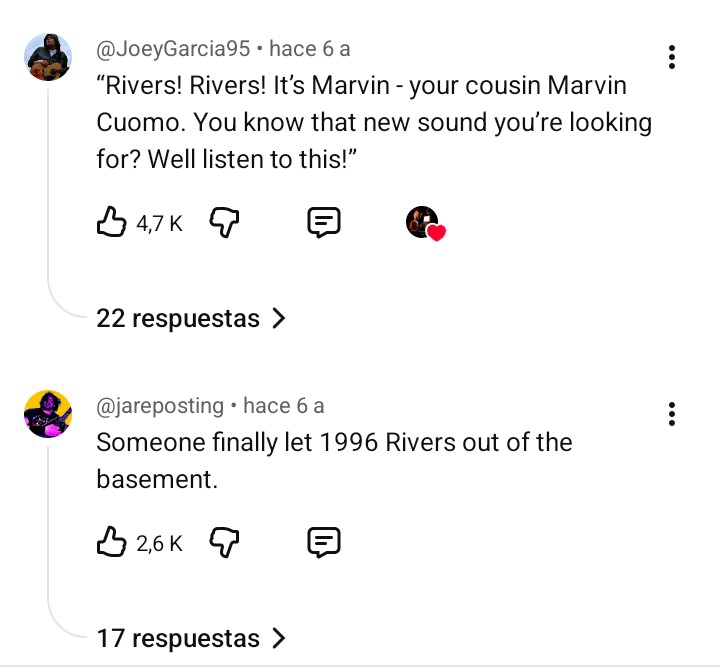The width and height of the screenshot is (720, 669).
Task: Open options menu for @JoeyGarcia95's comment
Action: [x=672, y=57]
